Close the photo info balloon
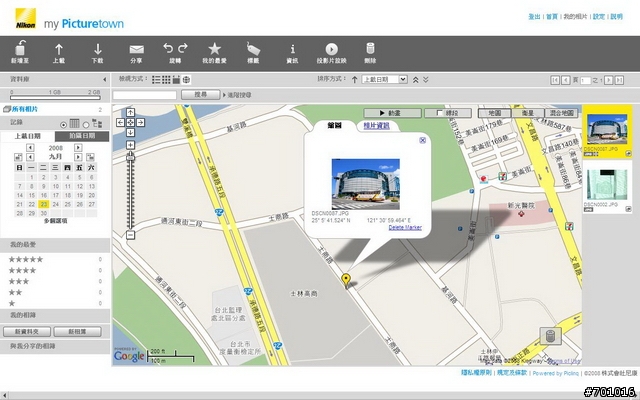The image size is (640, 400). click(x=422, y=140)
